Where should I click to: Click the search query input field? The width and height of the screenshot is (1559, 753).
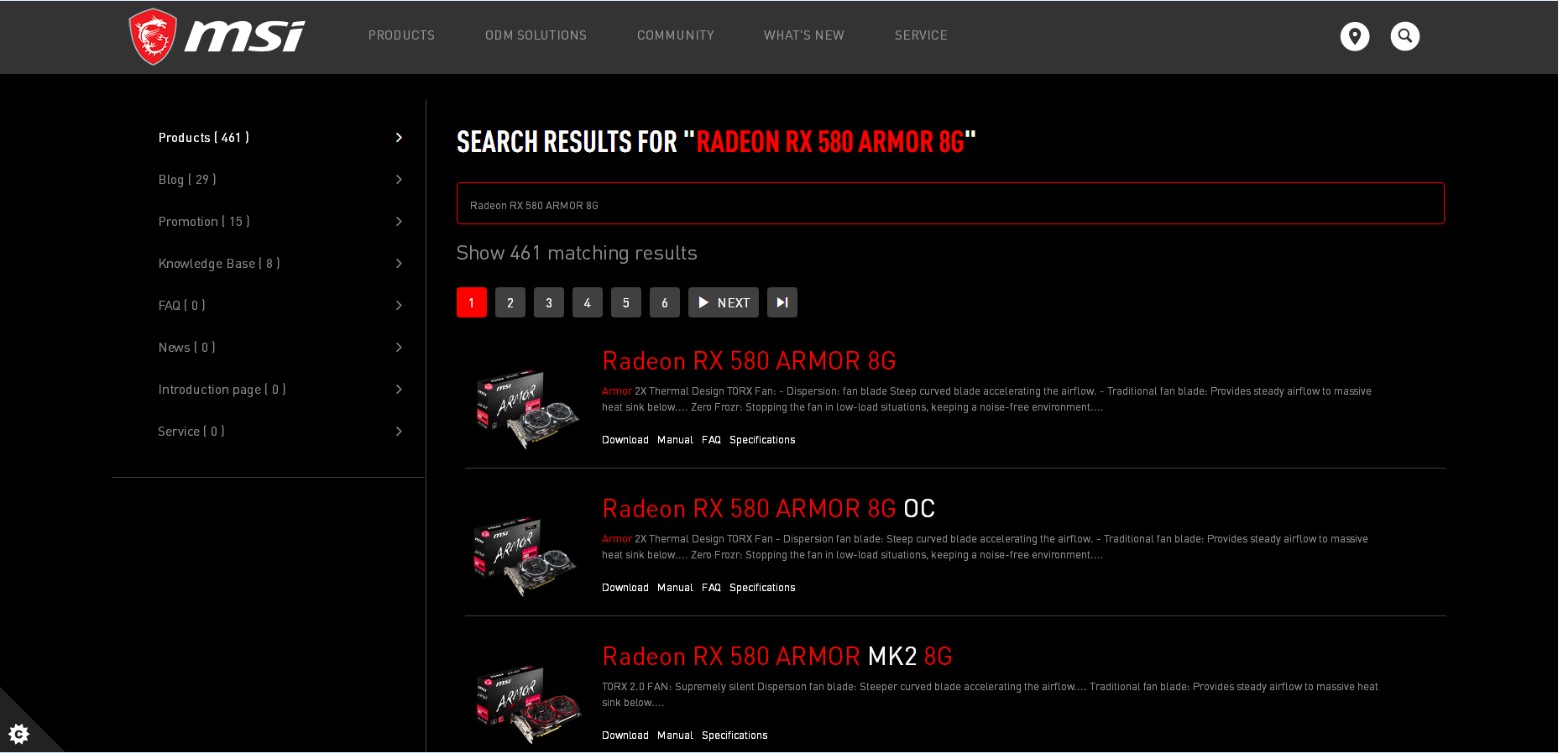pos(950,203)
